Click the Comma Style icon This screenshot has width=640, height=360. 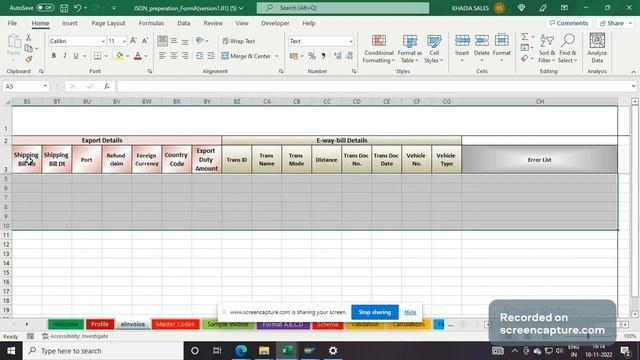tap(323, 56)
